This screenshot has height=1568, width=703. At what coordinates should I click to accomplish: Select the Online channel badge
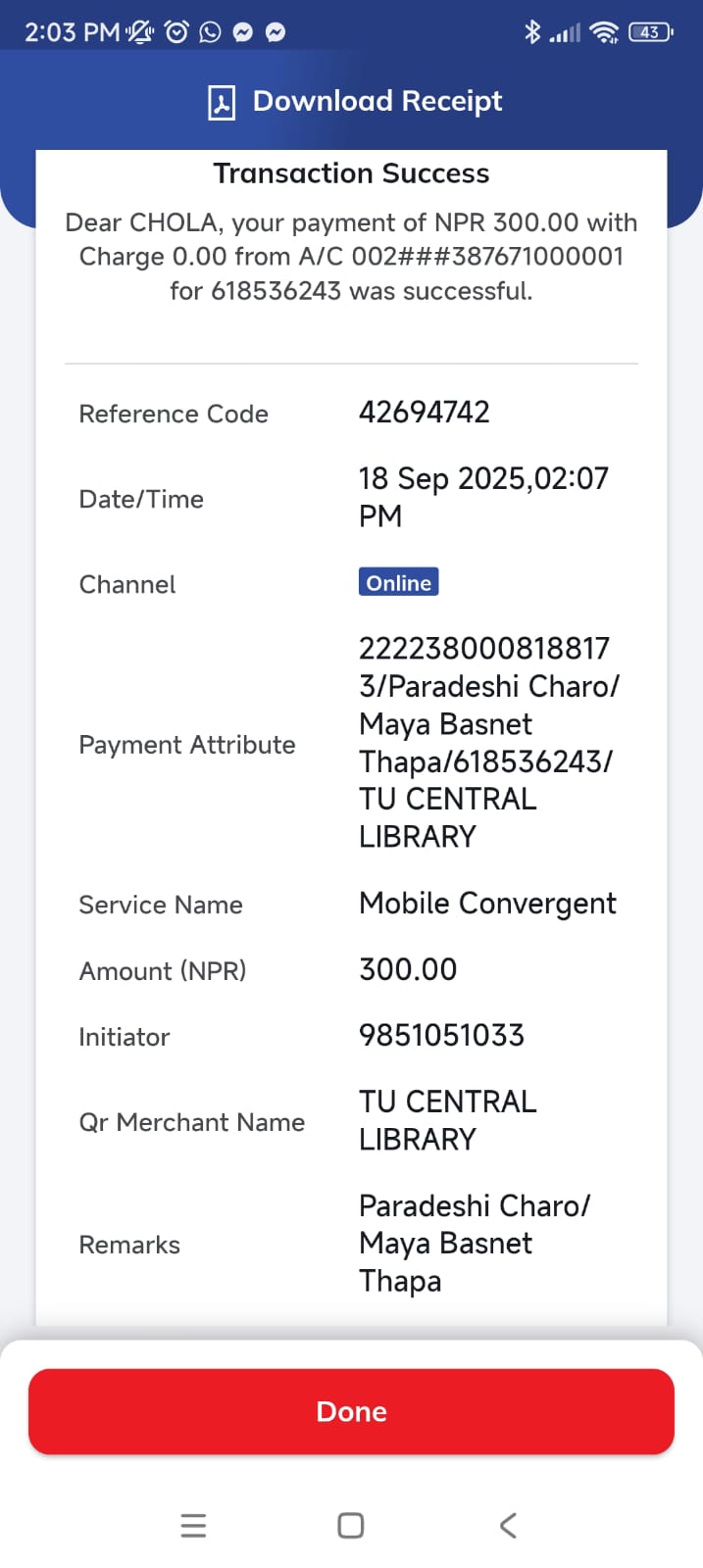398,582
